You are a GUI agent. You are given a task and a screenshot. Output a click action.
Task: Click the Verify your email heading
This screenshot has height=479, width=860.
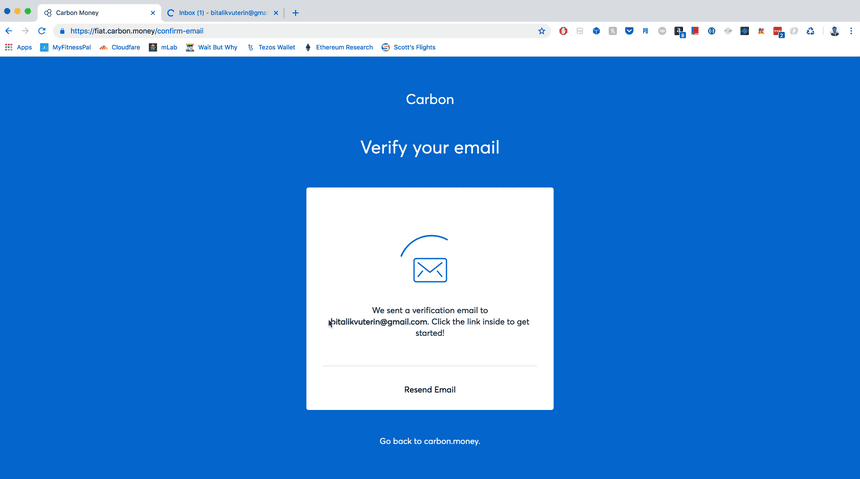coord(430,148)
